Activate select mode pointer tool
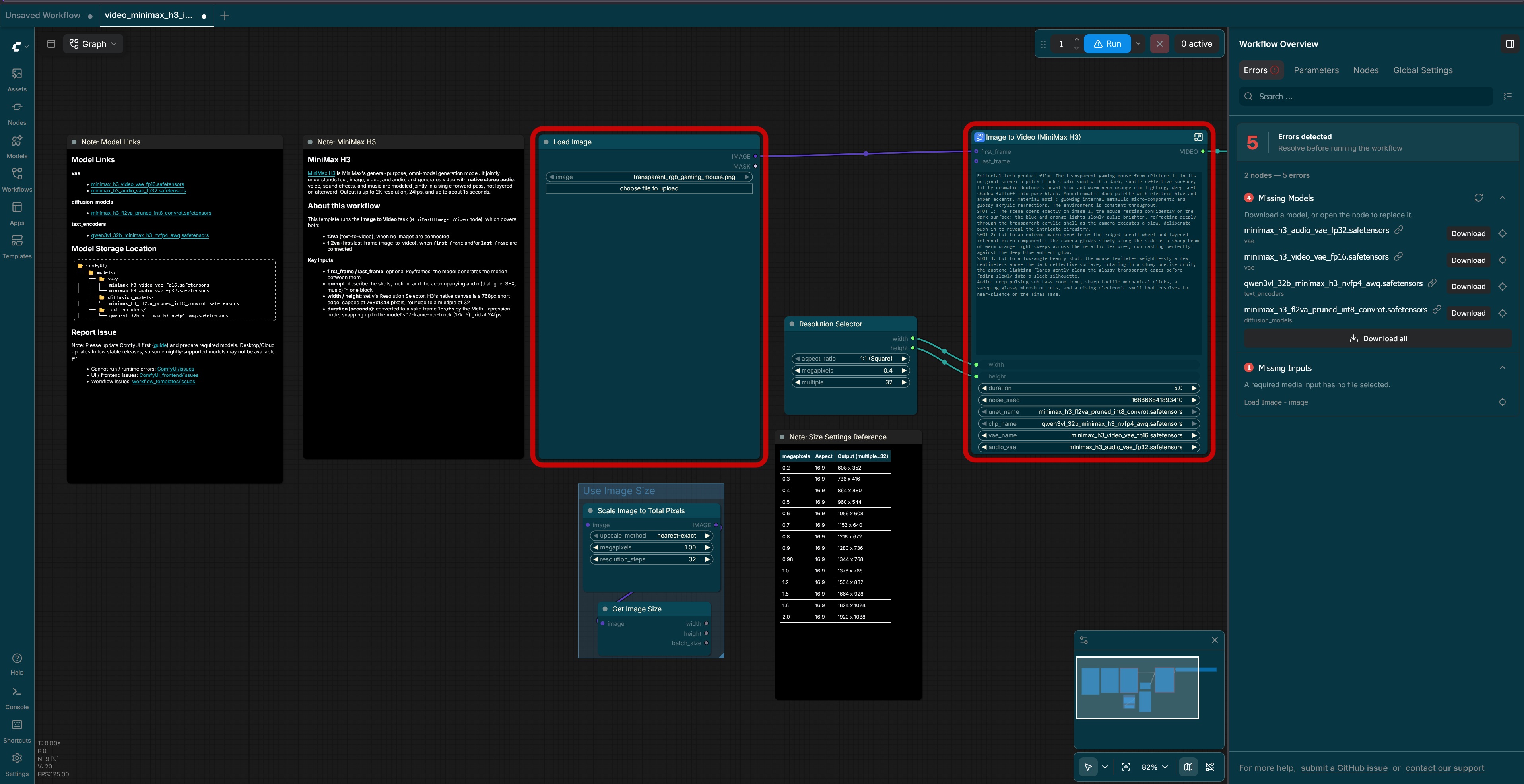1524x784 pixels. click(x=1088, y=767)
